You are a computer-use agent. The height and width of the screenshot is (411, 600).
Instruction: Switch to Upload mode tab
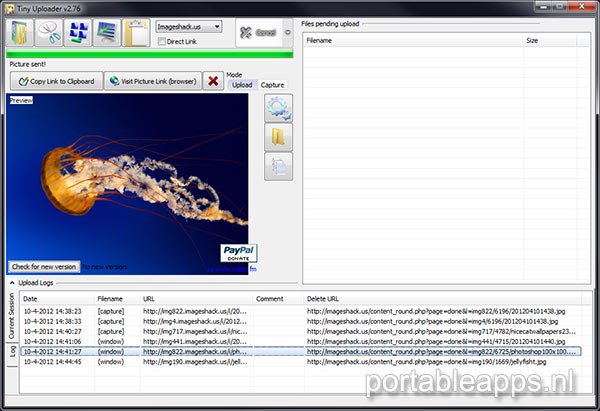[242, 85]
